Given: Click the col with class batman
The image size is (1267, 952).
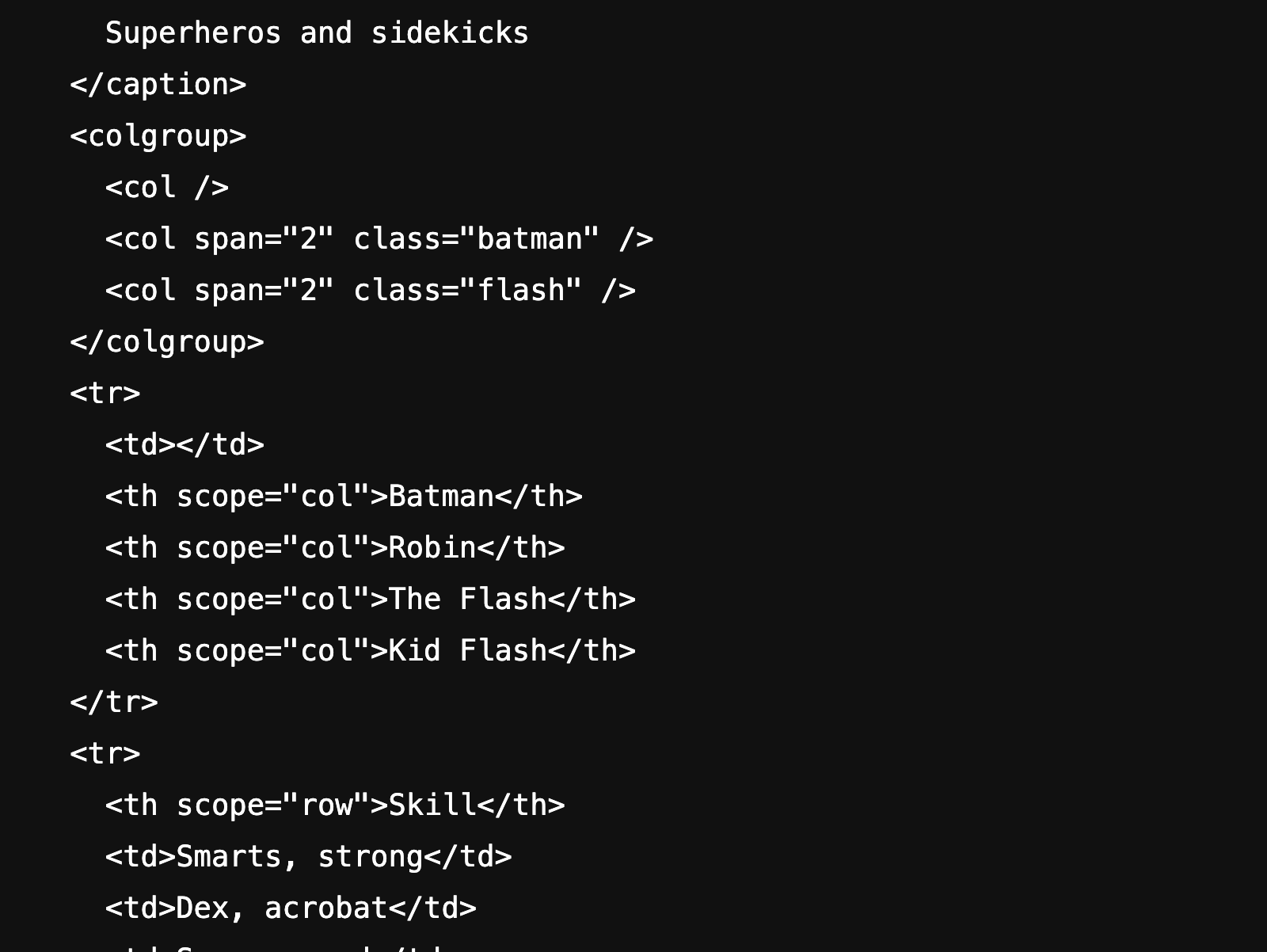Looking at the screenshot, I should point(379,239).
